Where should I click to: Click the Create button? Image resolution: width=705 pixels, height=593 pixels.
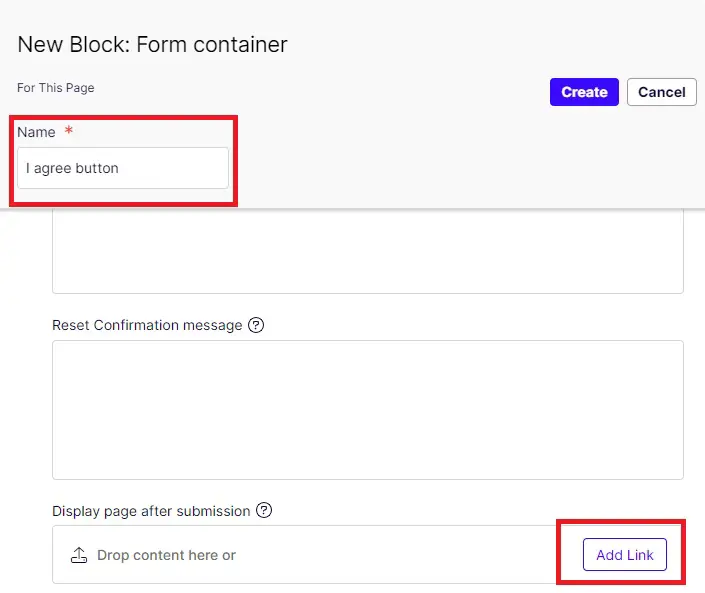click(x=584, y=92)
